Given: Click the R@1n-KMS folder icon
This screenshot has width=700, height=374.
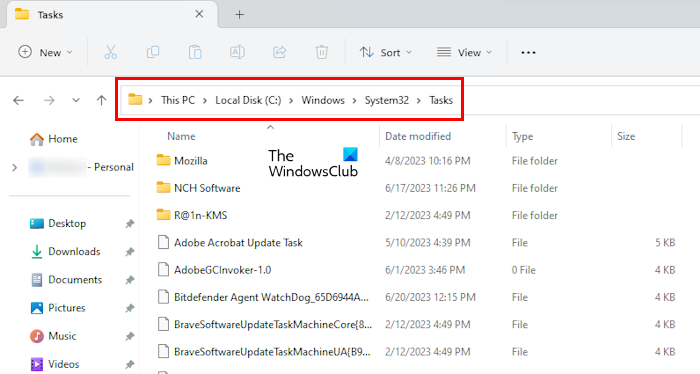Looking at the screenshot, I should (163, 214).
